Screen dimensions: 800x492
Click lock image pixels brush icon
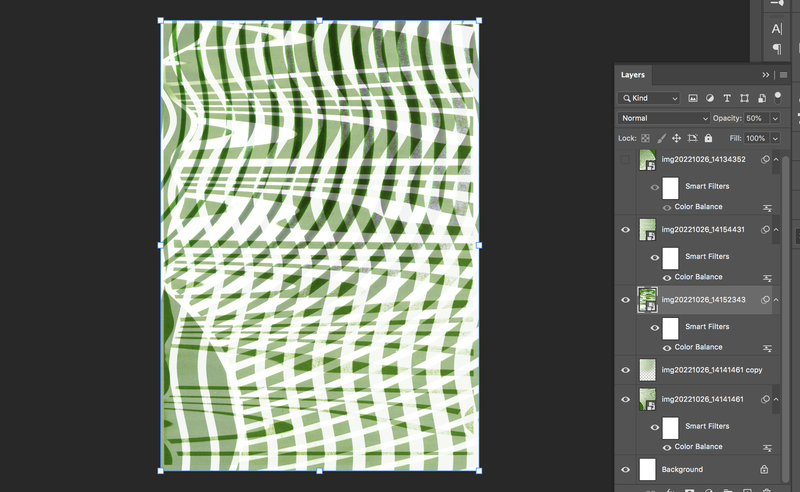(x=661, y=138)
